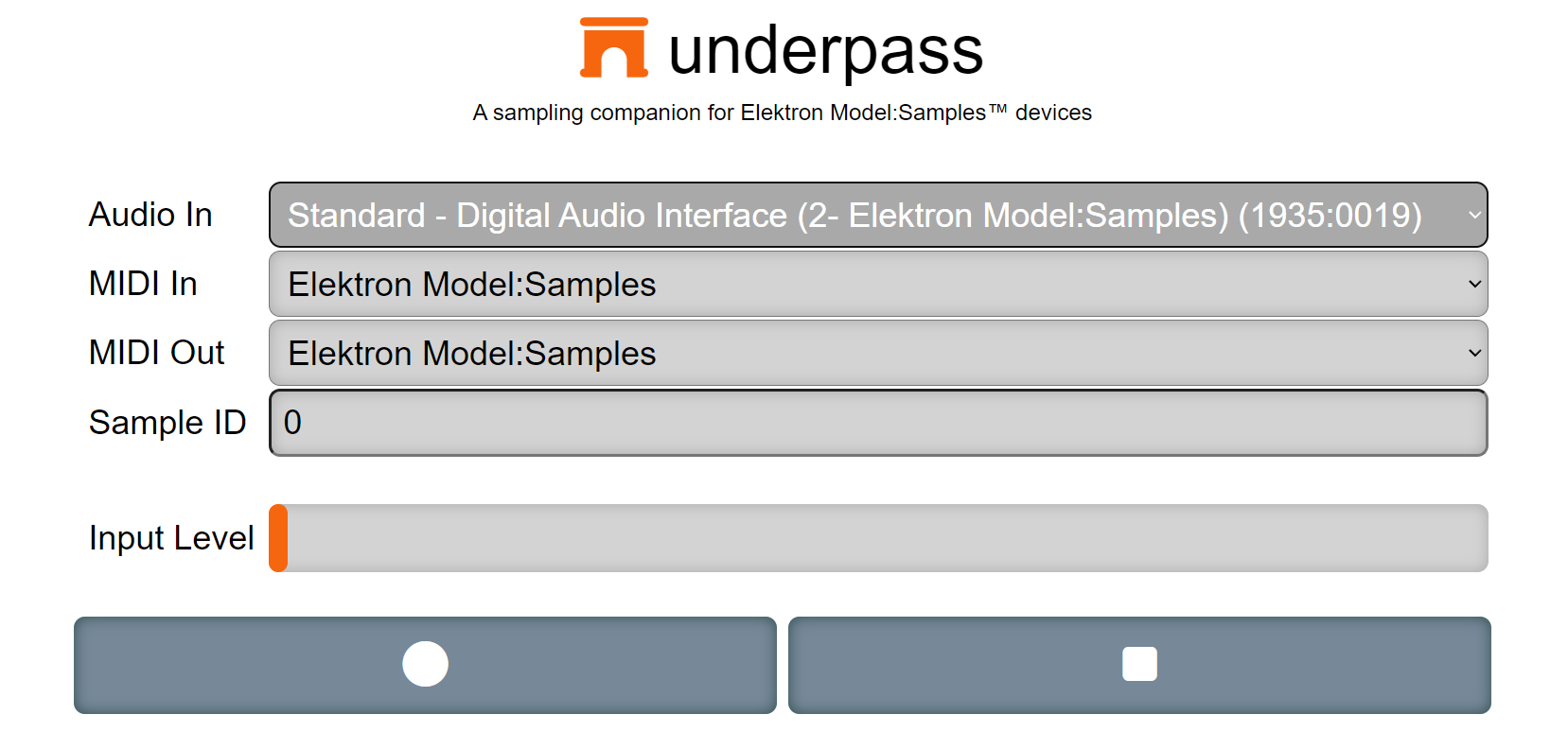Click the Sample ID input field
The image size is (1568, 732).
(878, 423)
